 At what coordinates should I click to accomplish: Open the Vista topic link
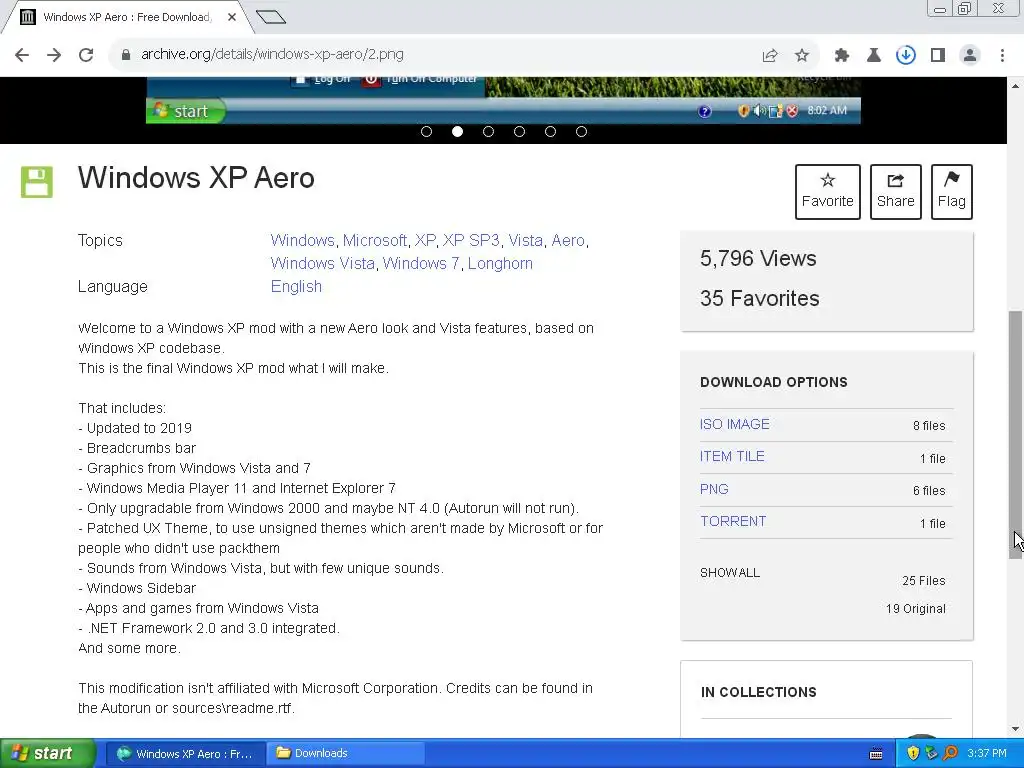(x=526, y=240)
